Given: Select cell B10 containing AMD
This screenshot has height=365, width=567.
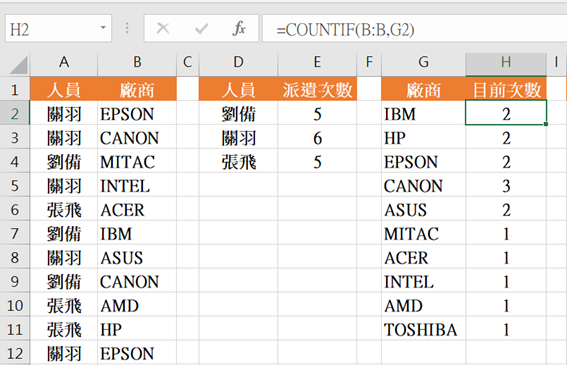Looking at the screenshot, I should (137, 305).
